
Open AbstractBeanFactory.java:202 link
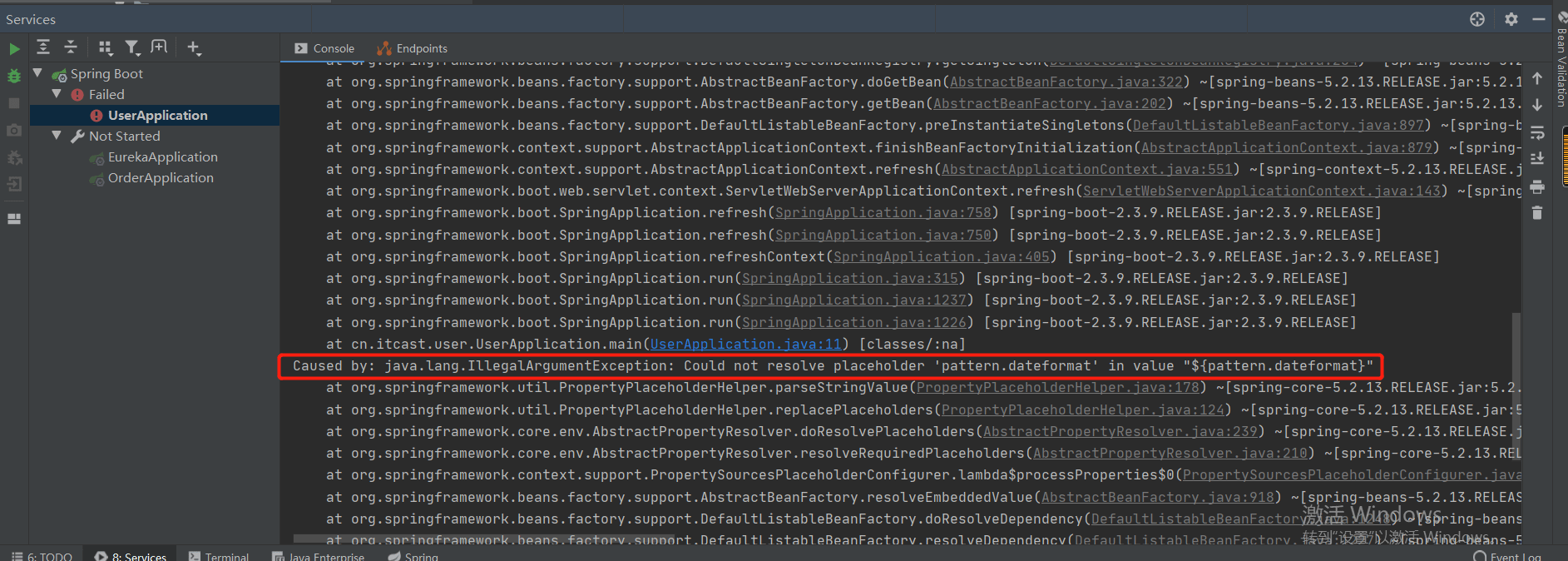coord(1049,103)
